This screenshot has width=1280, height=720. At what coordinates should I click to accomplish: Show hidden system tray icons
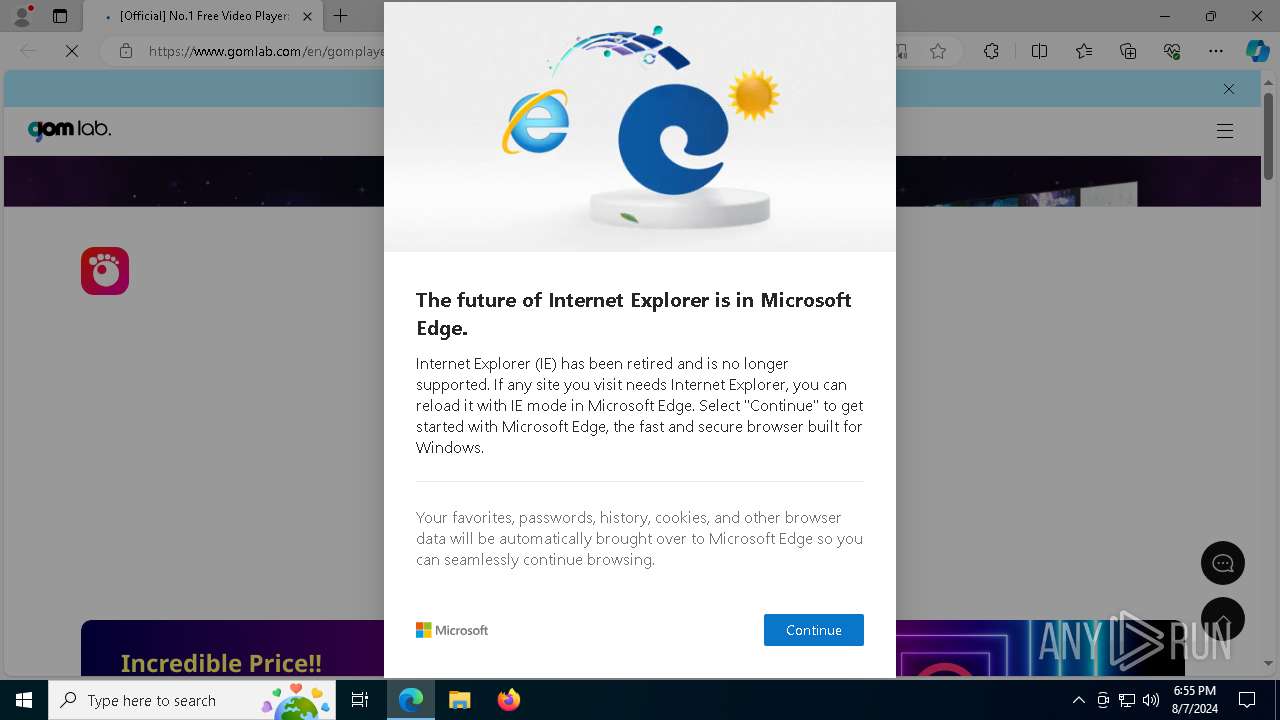click(x=1078, y=700)
